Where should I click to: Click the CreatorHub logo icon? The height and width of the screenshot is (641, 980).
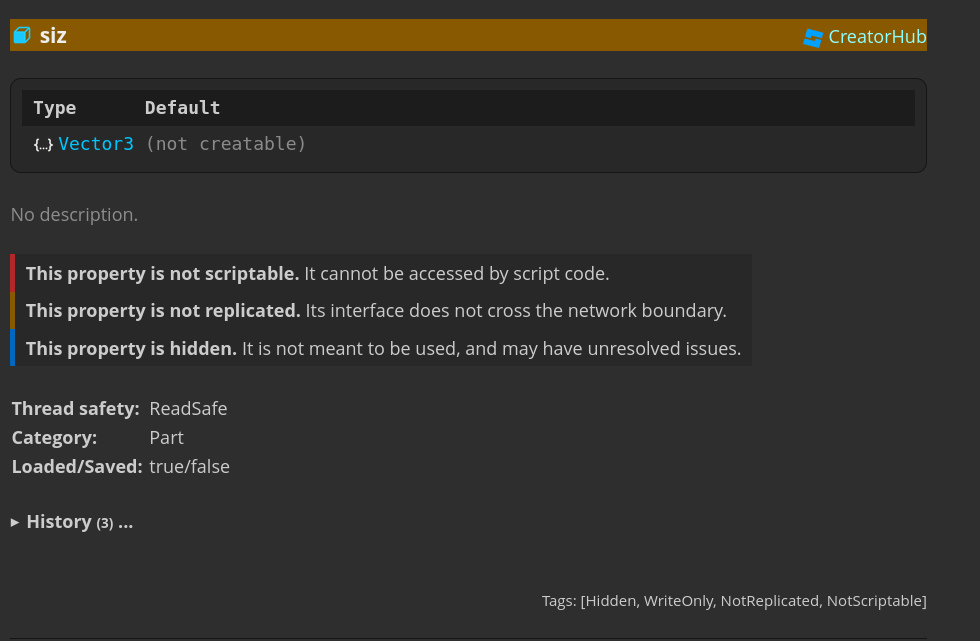coord(812,37)
